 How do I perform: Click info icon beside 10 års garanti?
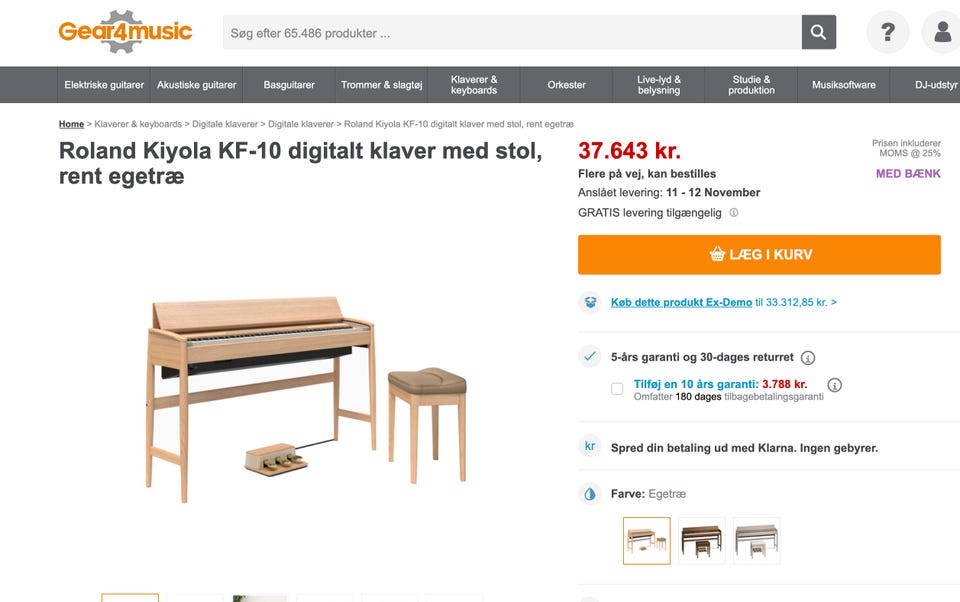(x=834, y=385)
